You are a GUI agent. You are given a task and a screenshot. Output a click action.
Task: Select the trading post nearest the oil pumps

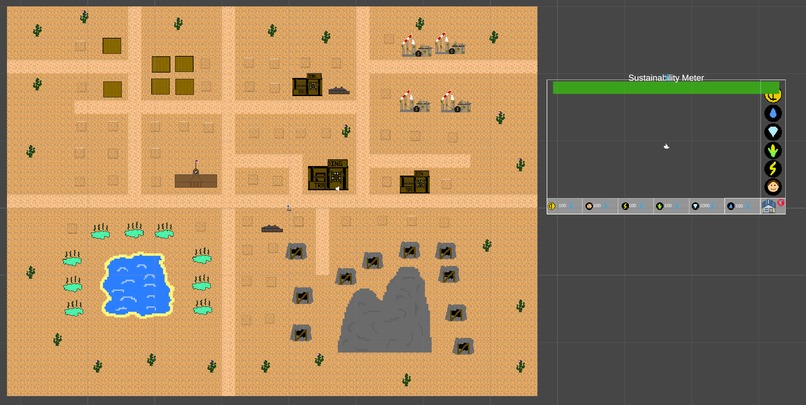click(x=414, y=182)
